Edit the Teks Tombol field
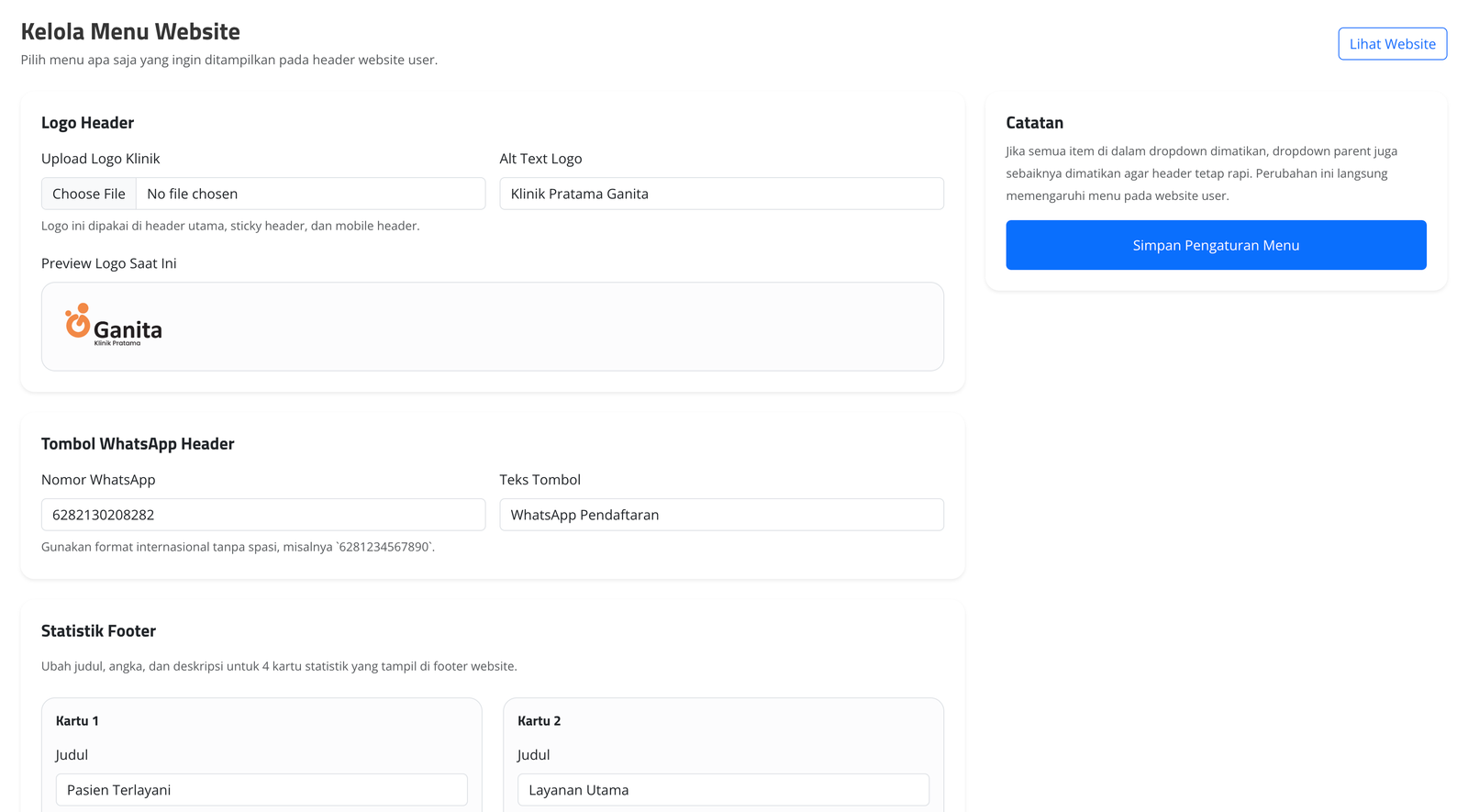The image size is (1468, 812). point(721,515)
